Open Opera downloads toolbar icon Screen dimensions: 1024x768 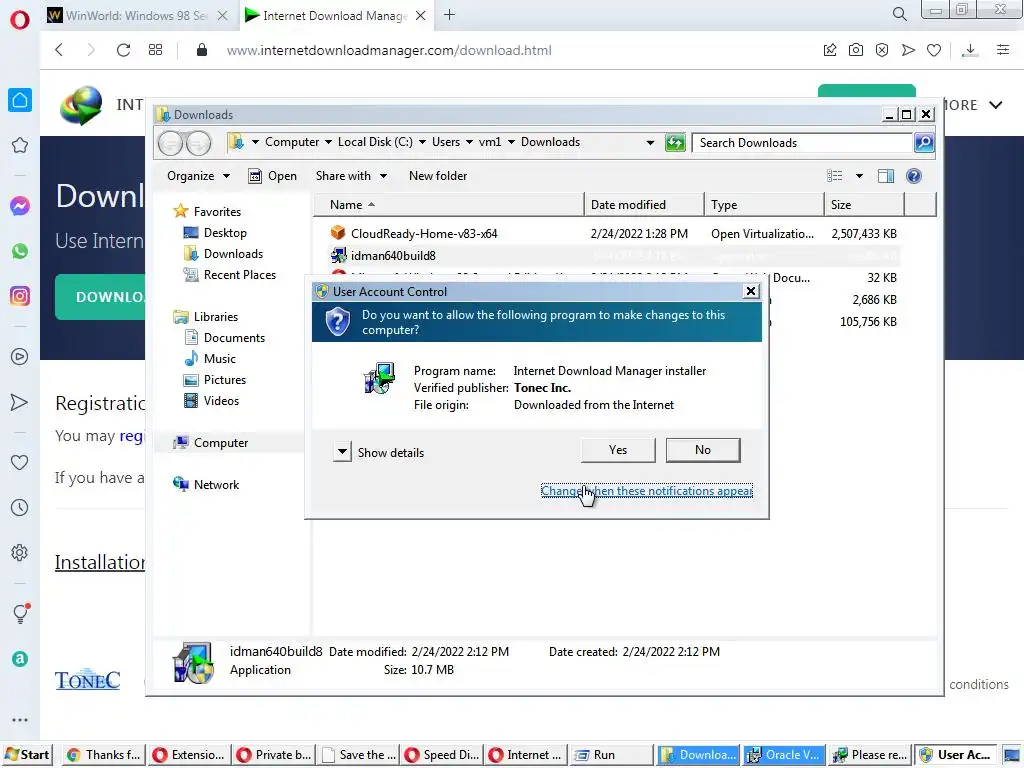(x=970, y=50)
